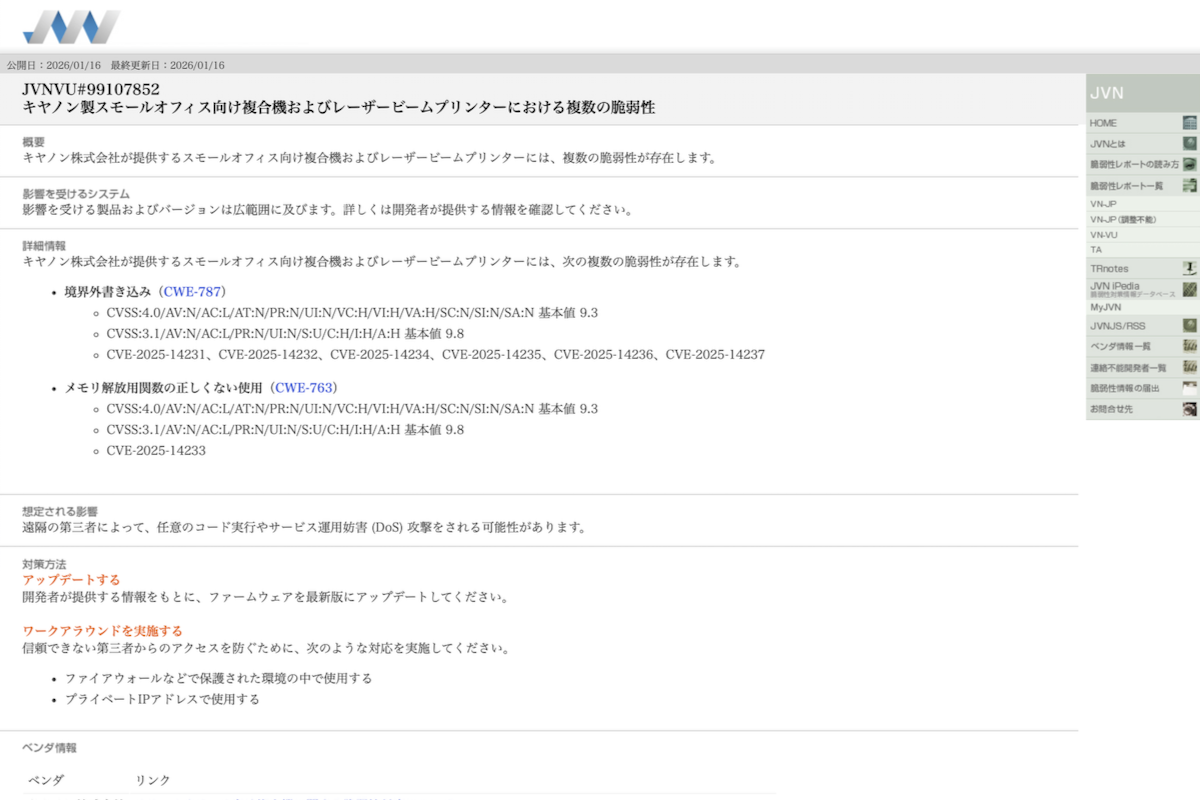Click the JVNVU#99107852 advisory ID
Viewport: 1200px width, 800px height.
coord(91,89)
